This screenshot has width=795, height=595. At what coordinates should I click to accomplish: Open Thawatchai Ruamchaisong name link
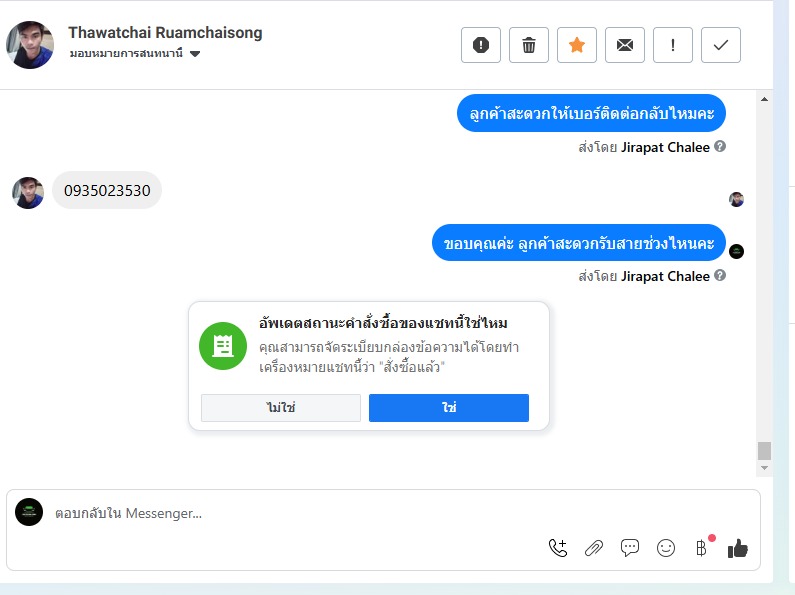click(165, 32)
